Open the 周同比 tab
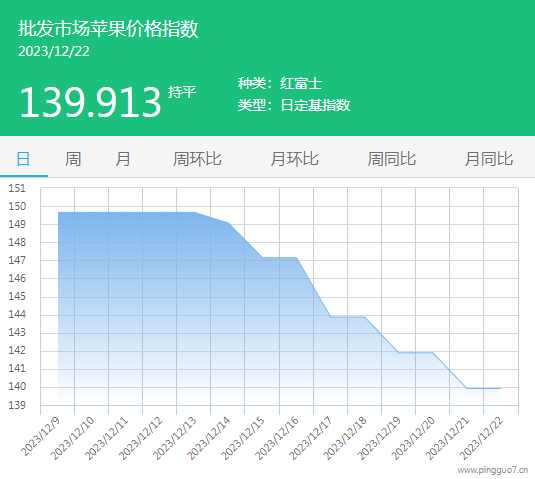 (392, 159)
